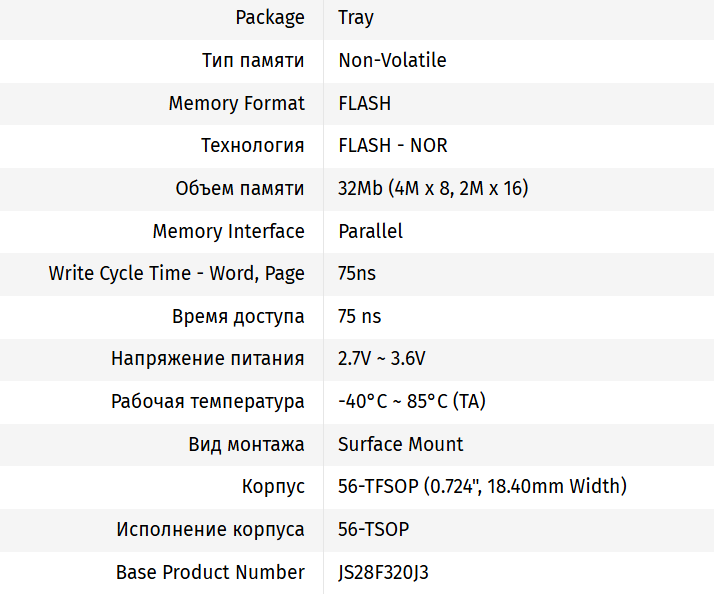Viewport: 714px width, 594px height.
Task: Select the 75ns write cycle value
Action: click(x=357, y=273)
